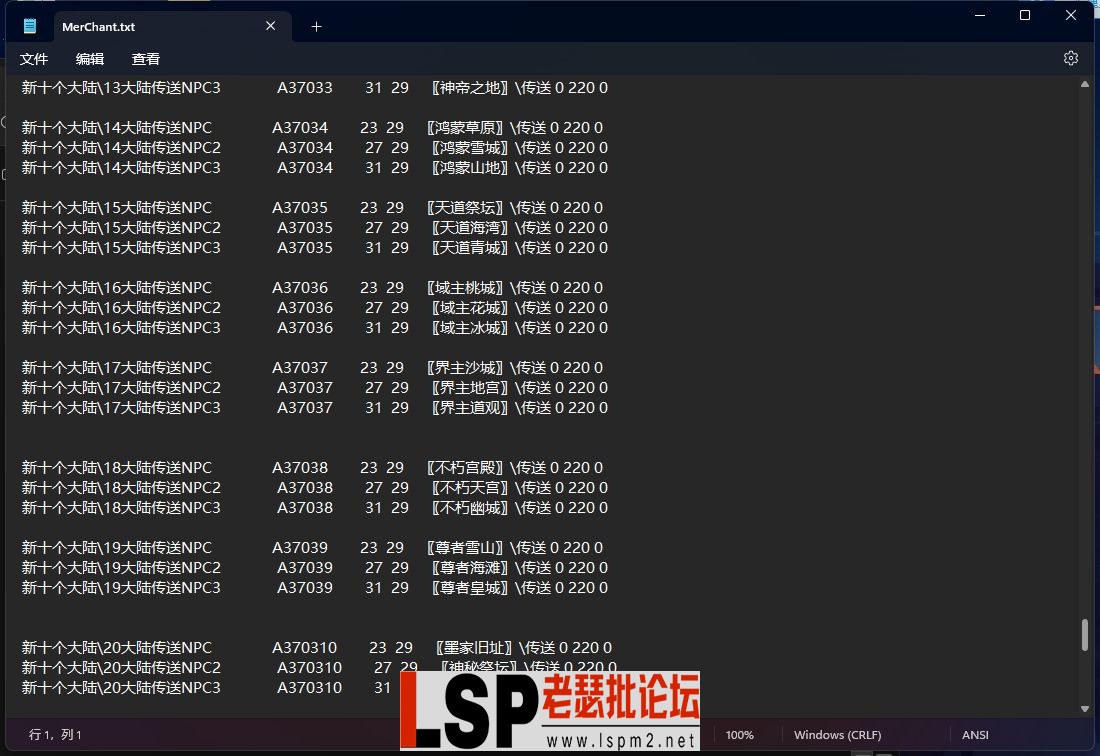
Task: Open the 编辑 menu
Action: coord(90,59)
